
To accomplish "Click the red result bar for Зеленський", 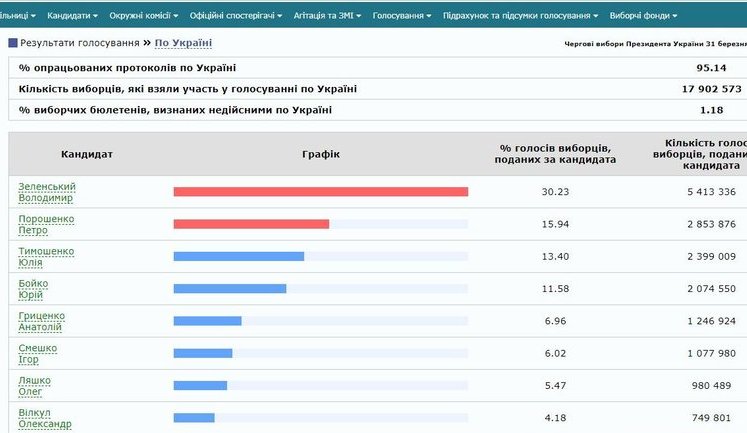I will coord(321,191).
